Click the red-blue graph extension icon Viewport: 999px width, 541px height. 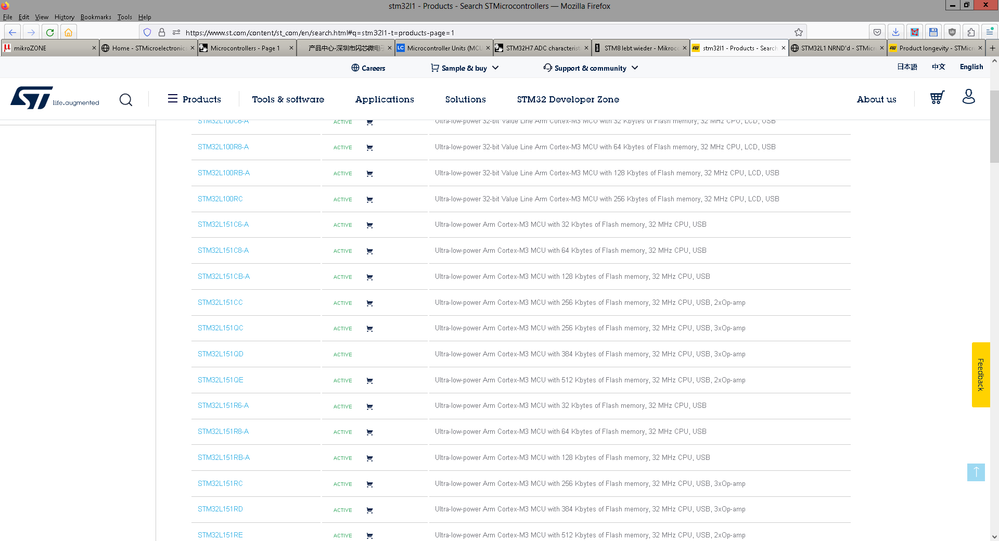pos(915,32)
